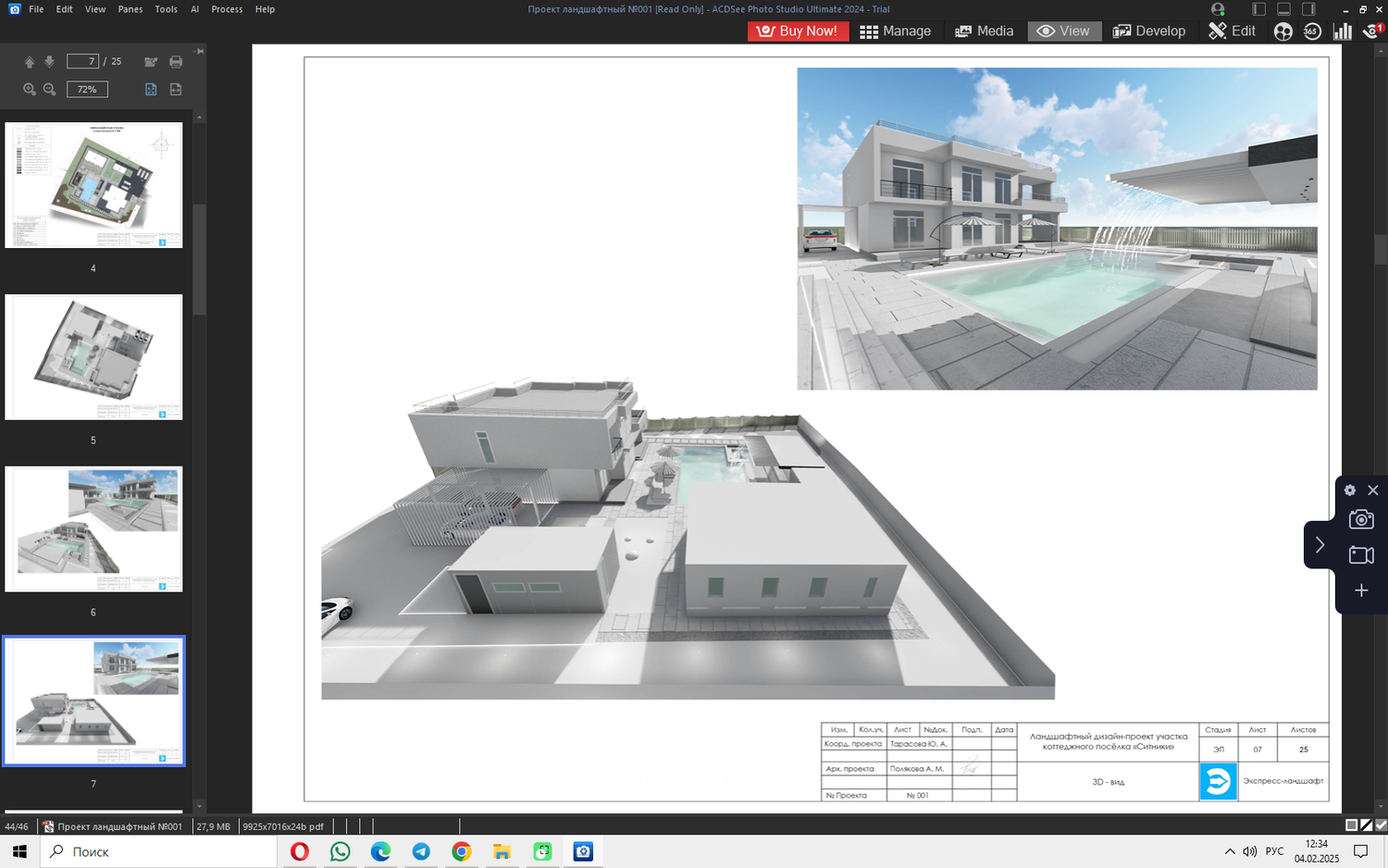Open page 6 thumbnail
Viewport: 1388px width, 868px height.
[93, 529]
